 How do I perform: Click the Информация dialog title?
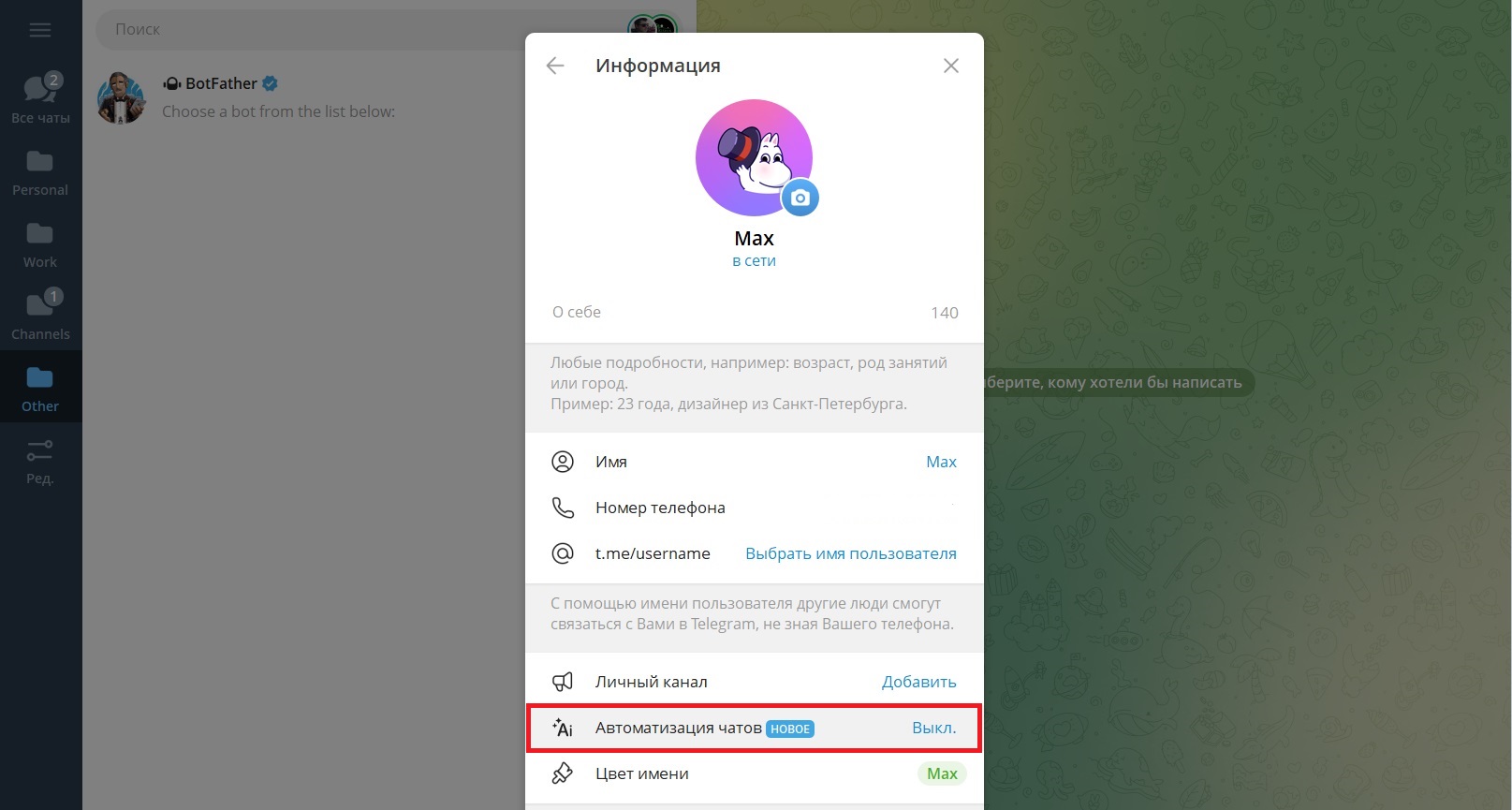click(658, 66)
